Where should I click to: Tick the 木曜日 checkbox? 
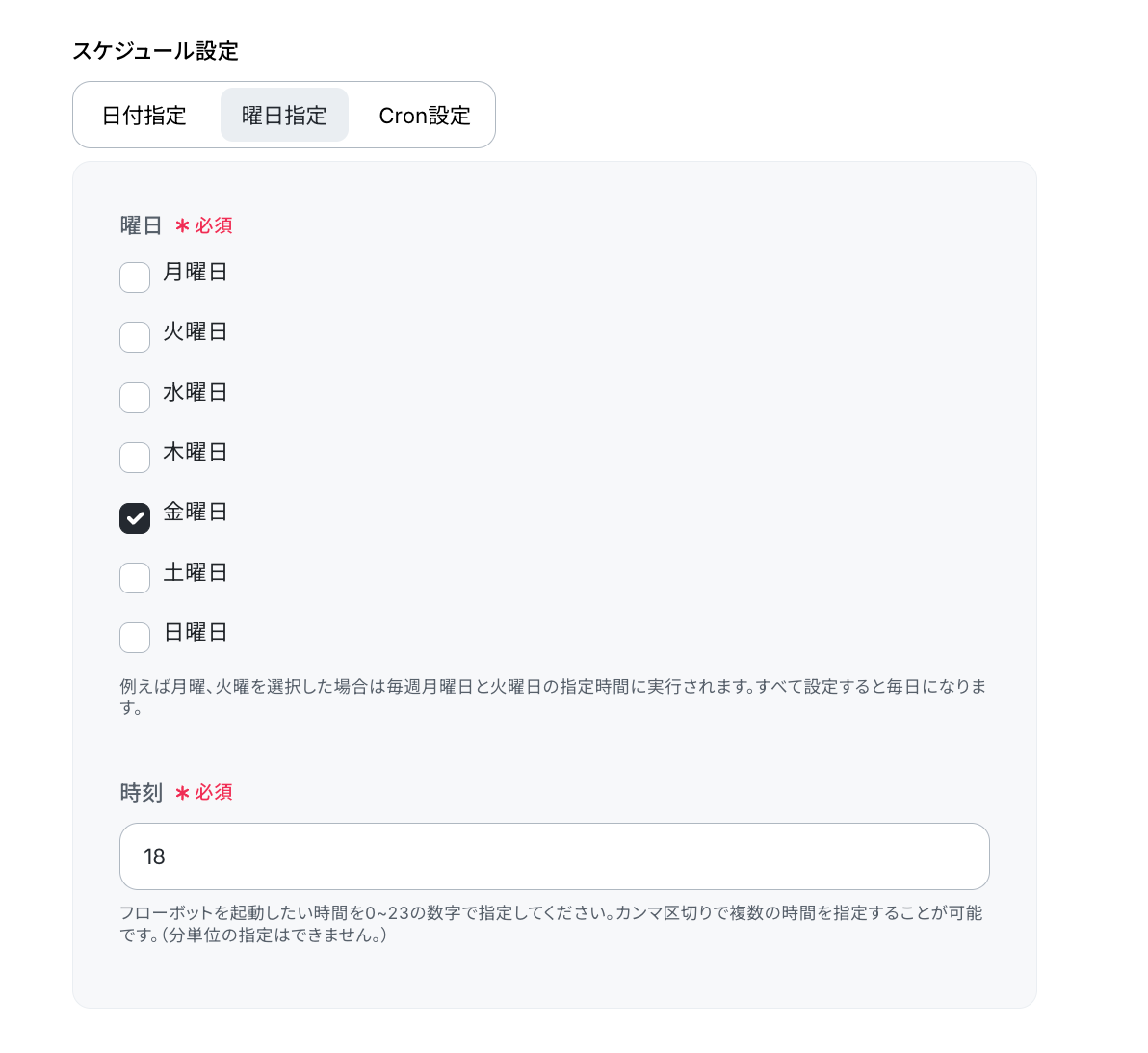pos(135,458)
